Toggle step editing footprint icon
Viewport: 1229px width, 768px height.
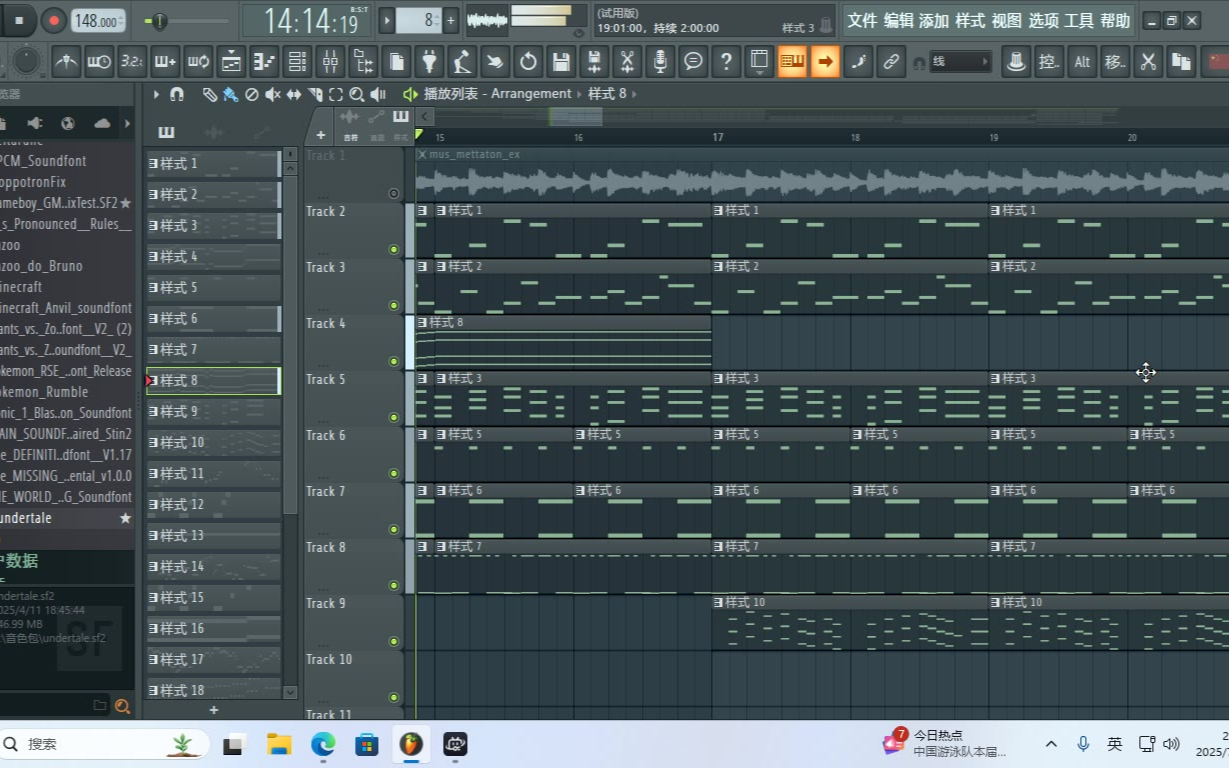click(858, 62)
